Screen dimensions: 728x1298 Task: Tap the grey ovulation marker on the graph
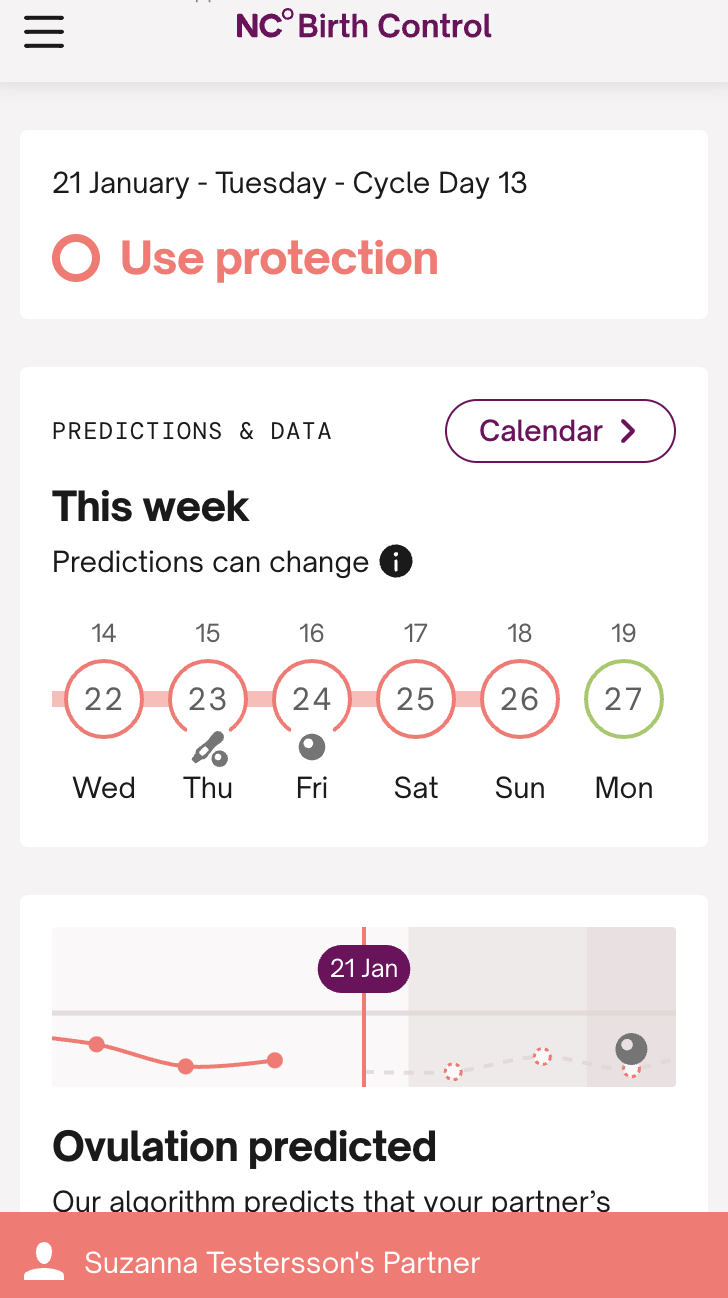[631, 1049]
